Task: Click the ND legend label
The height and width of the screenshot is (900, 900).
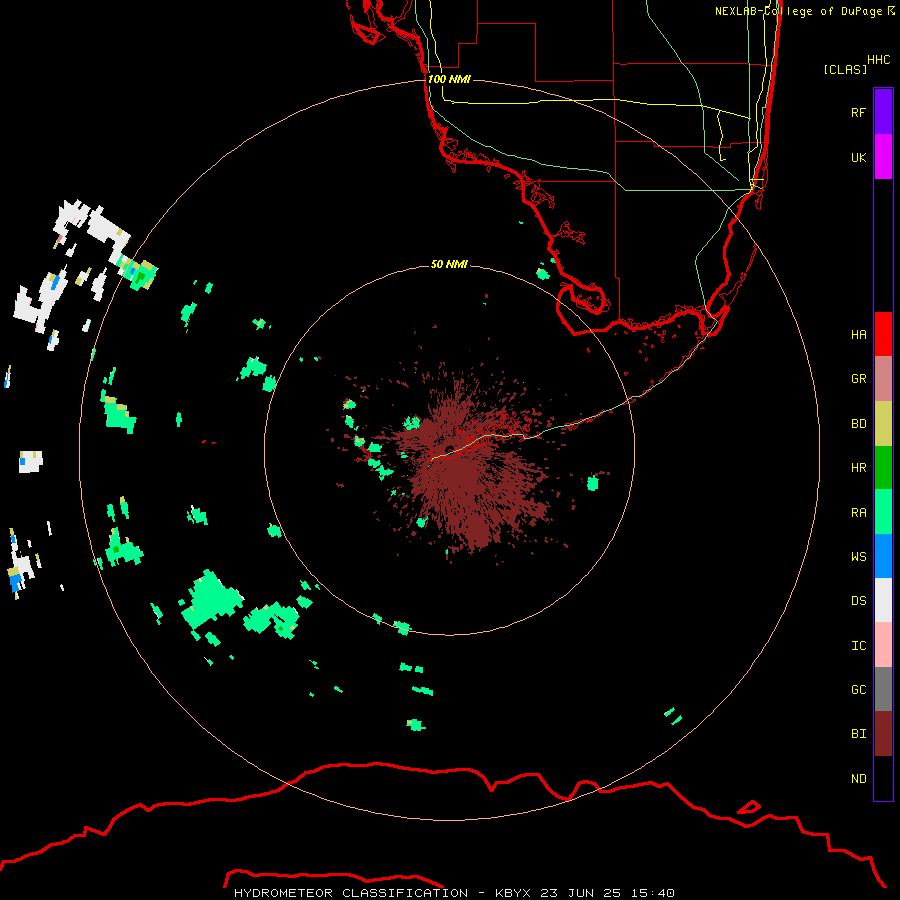Action: 858,779
